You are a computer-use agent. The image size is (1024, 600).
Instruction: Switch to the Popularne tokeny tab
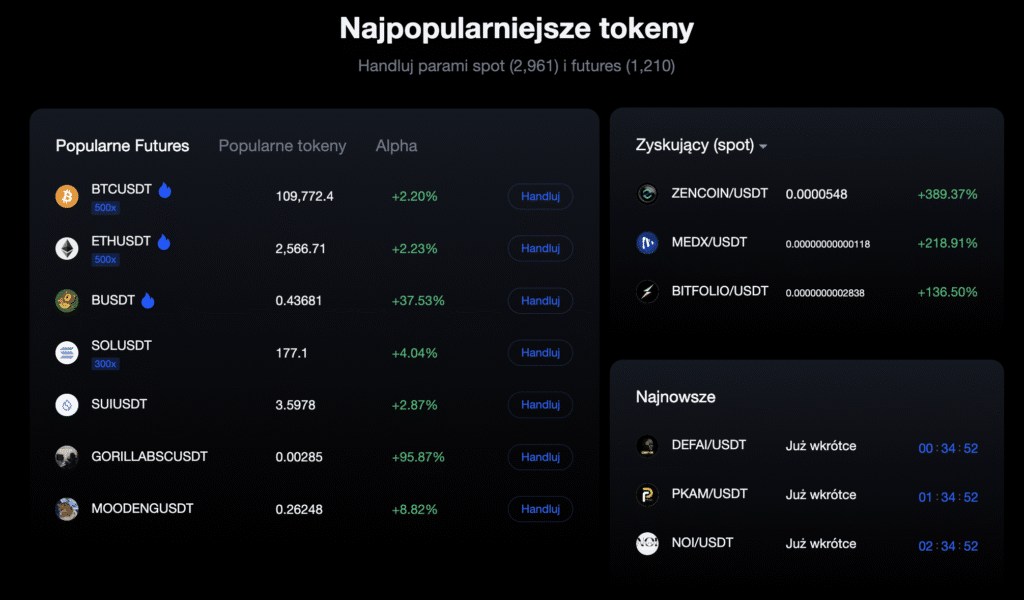coord(282,146)
